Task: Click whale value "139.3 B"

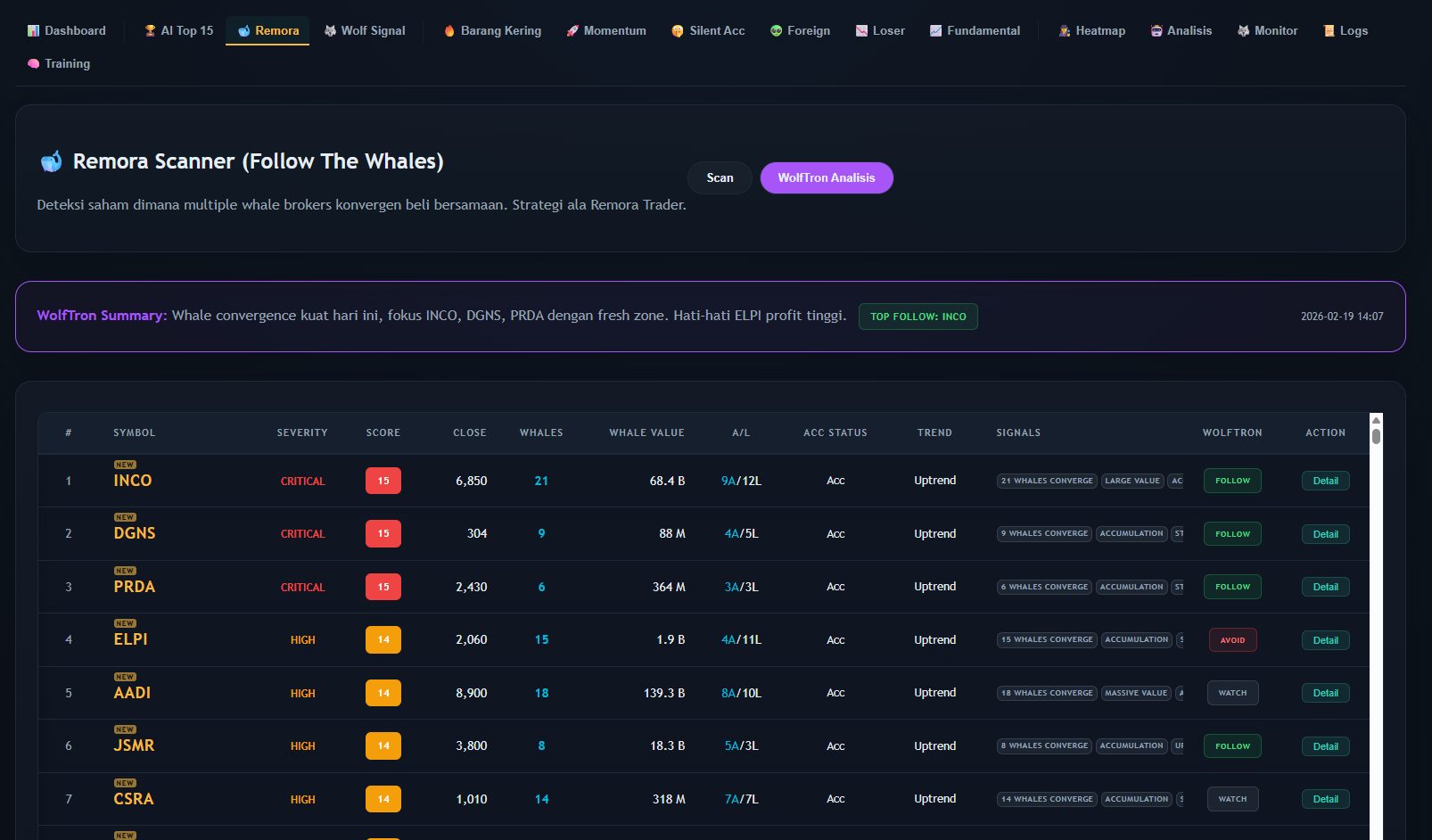Action: tap(664, 693)
